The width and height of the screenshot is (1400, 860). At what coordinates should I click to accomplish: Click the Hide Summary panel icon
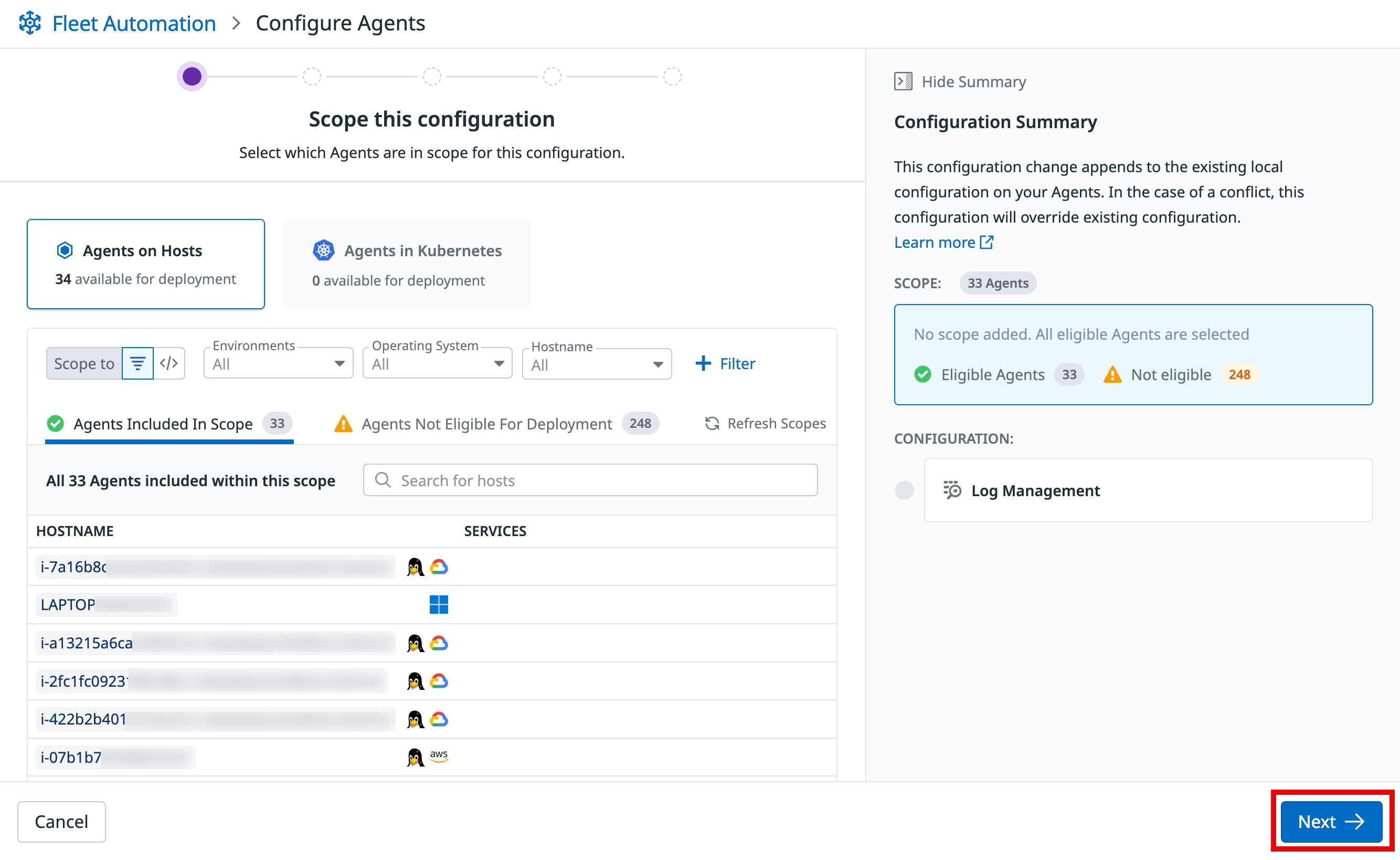coord(903,81)
